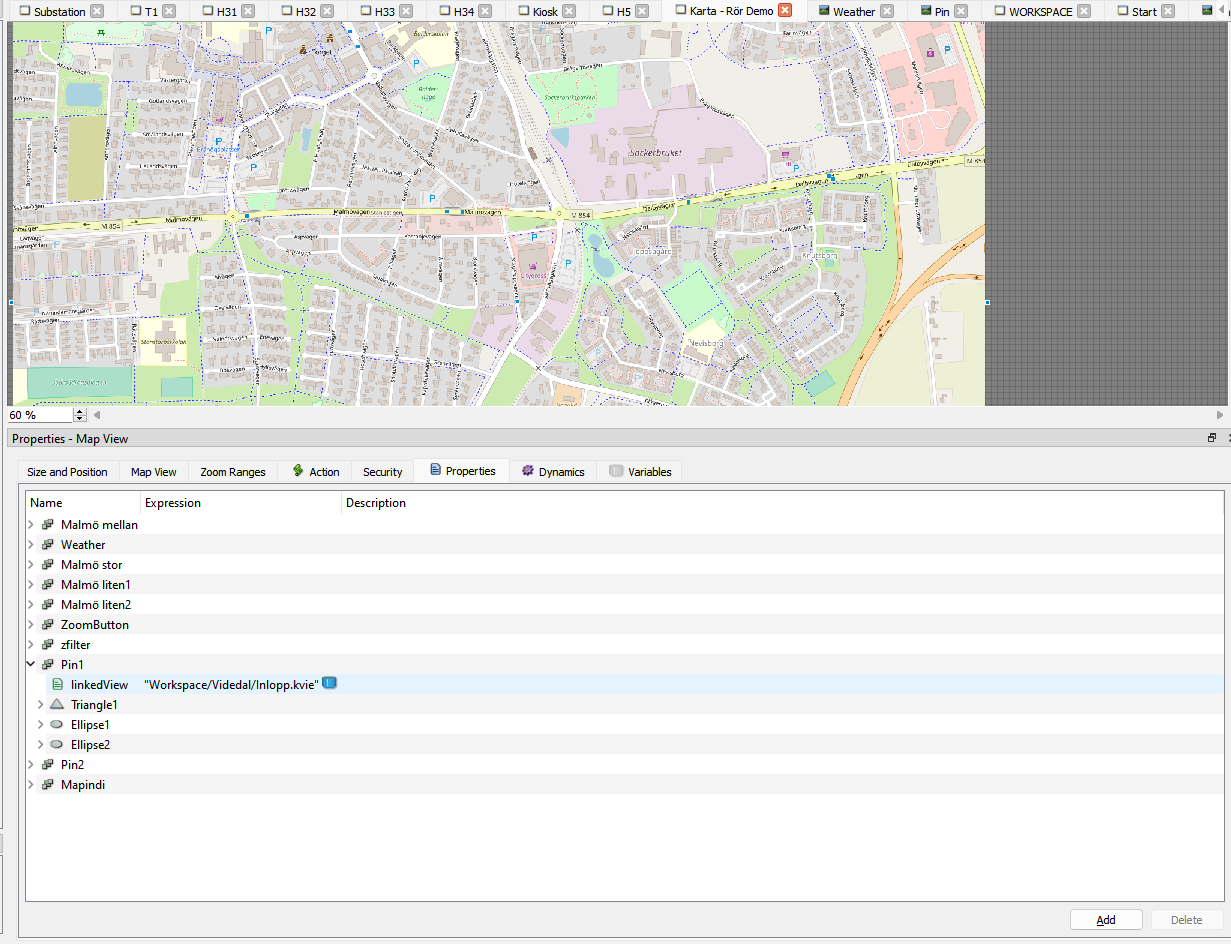Close the Karta - Rör Demo tab
The height and width of the screenshot is (944, 1231).
785,11
